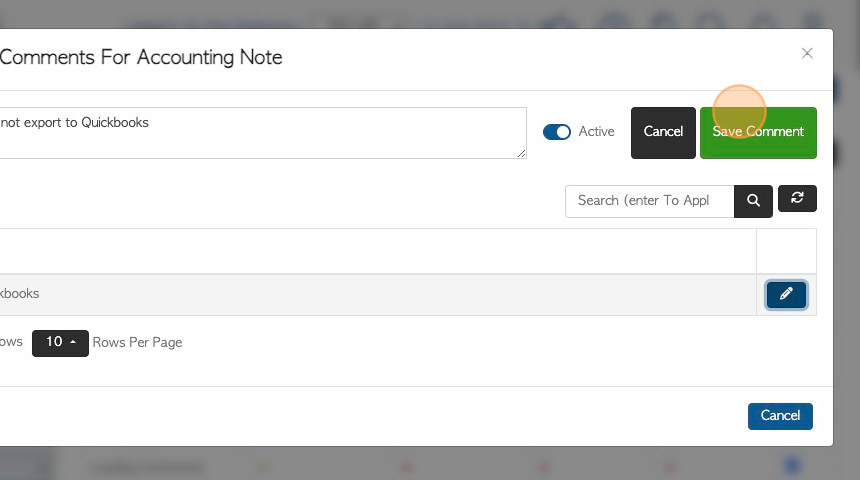Toggle the Active switch off
The height and width of the screenshot is (480, 860).
tap(557, 132)
